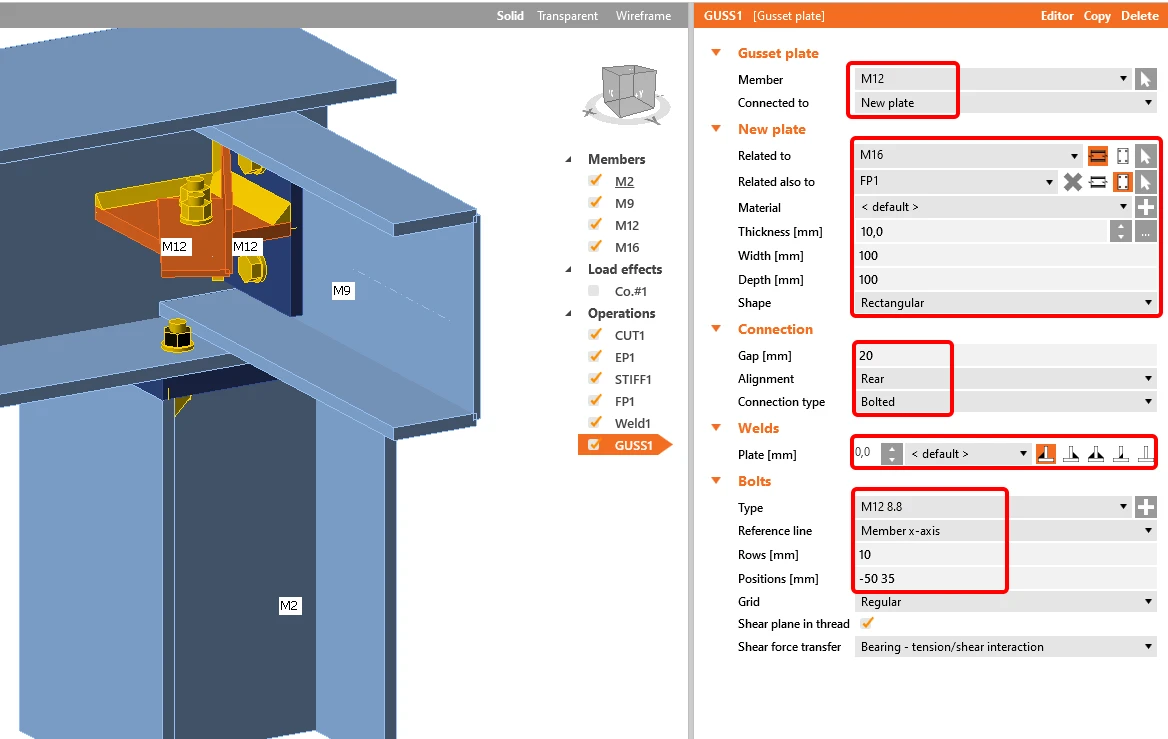Click the Gap [mm] input field

[1006, 355]
